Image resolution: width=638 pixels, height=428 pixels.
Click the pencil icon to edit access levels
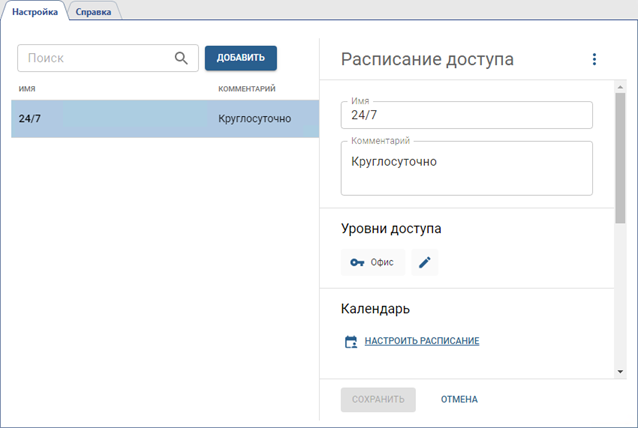(425, 262)
